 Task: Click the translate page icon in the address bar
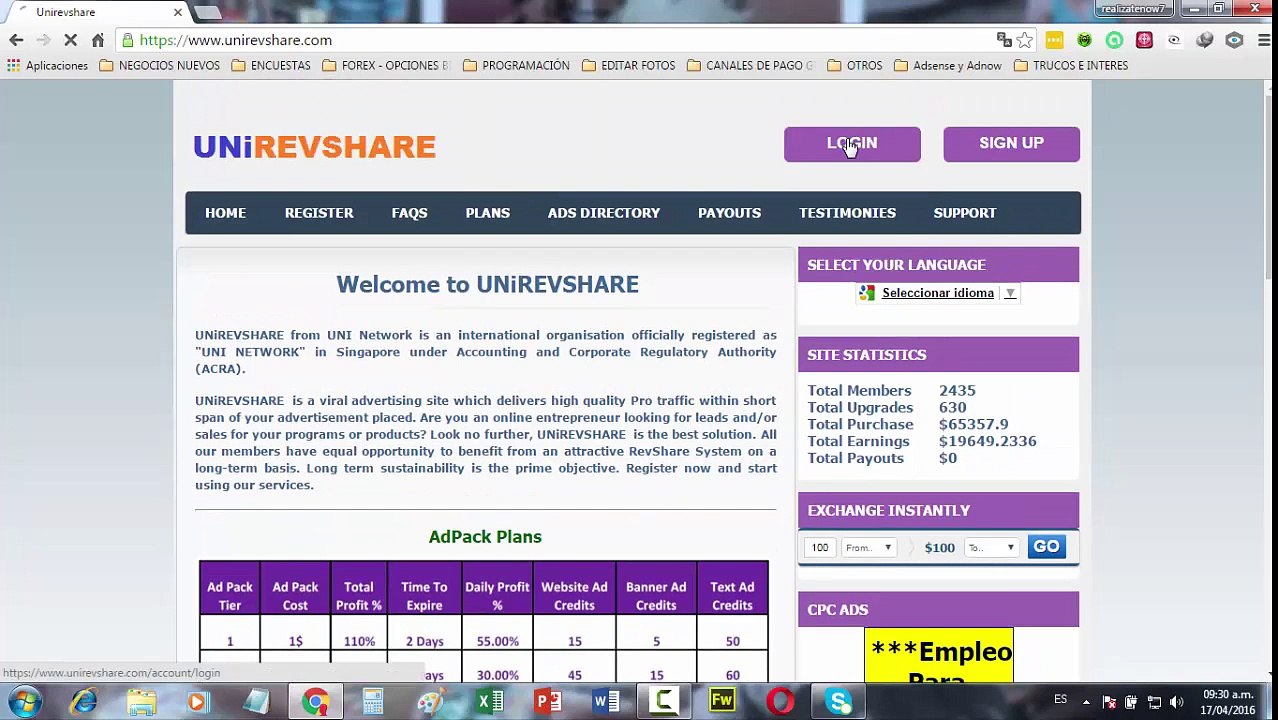coord(1004,40)
